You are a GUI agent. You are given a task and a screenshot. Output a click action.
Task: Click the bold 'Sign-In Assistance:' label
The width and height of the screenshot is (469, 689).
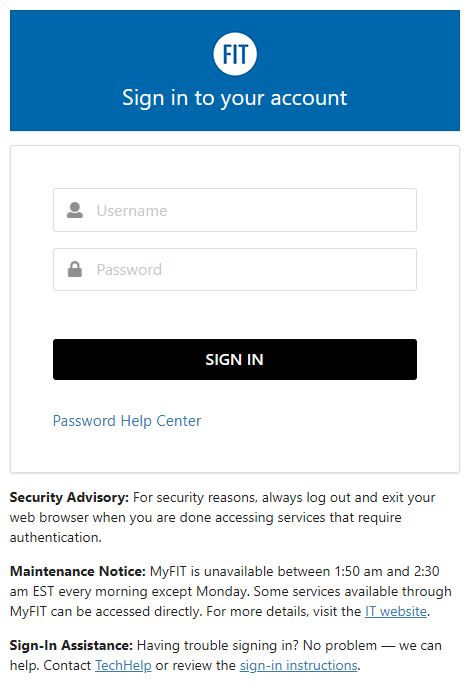click(71, 645)
